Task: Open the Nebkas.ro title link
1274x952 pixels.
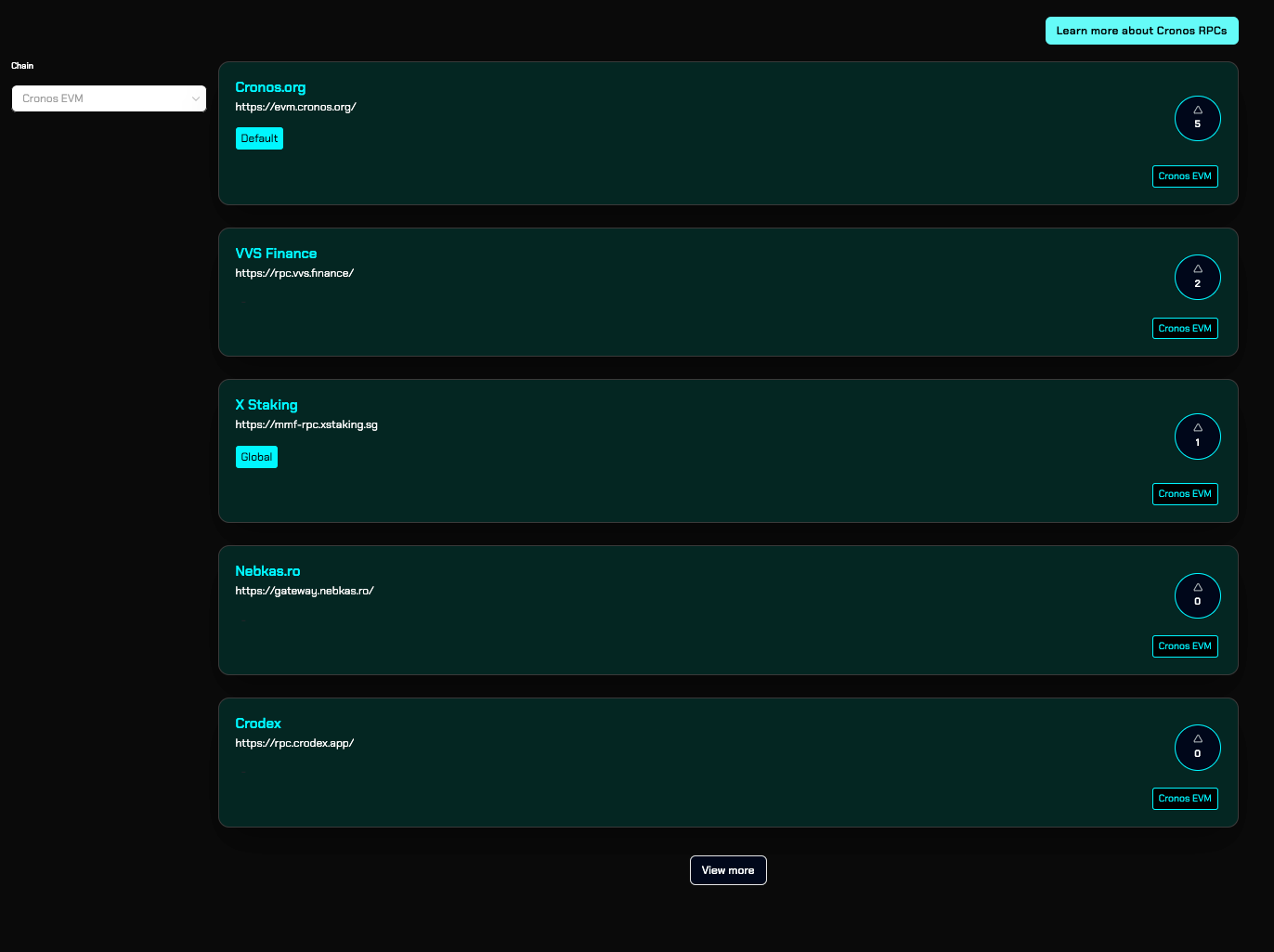Action: (x=267, y=571)
